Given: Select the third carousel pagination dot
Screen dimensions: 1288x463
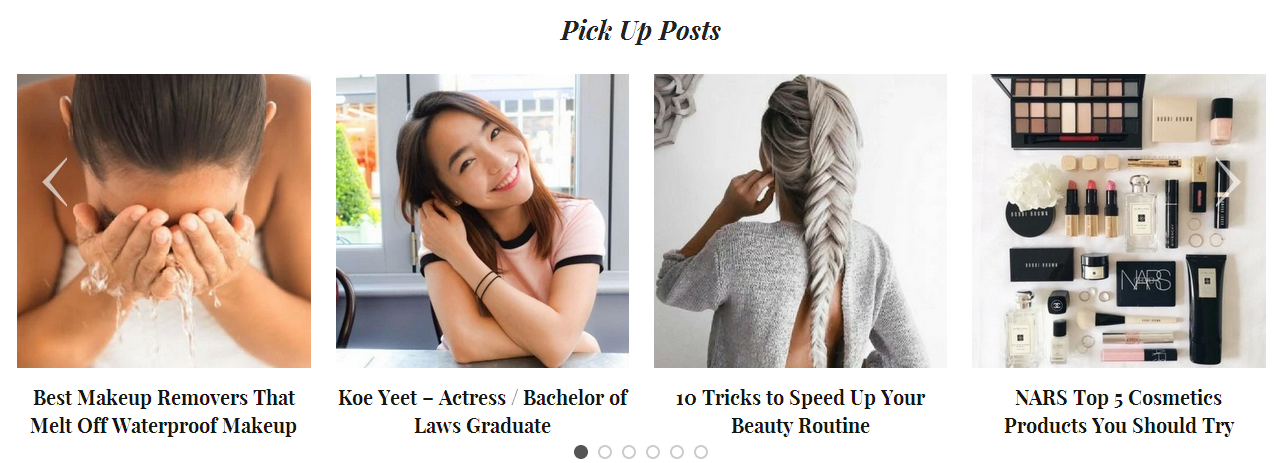Looking at the screenshot, I should click(629, 452).
